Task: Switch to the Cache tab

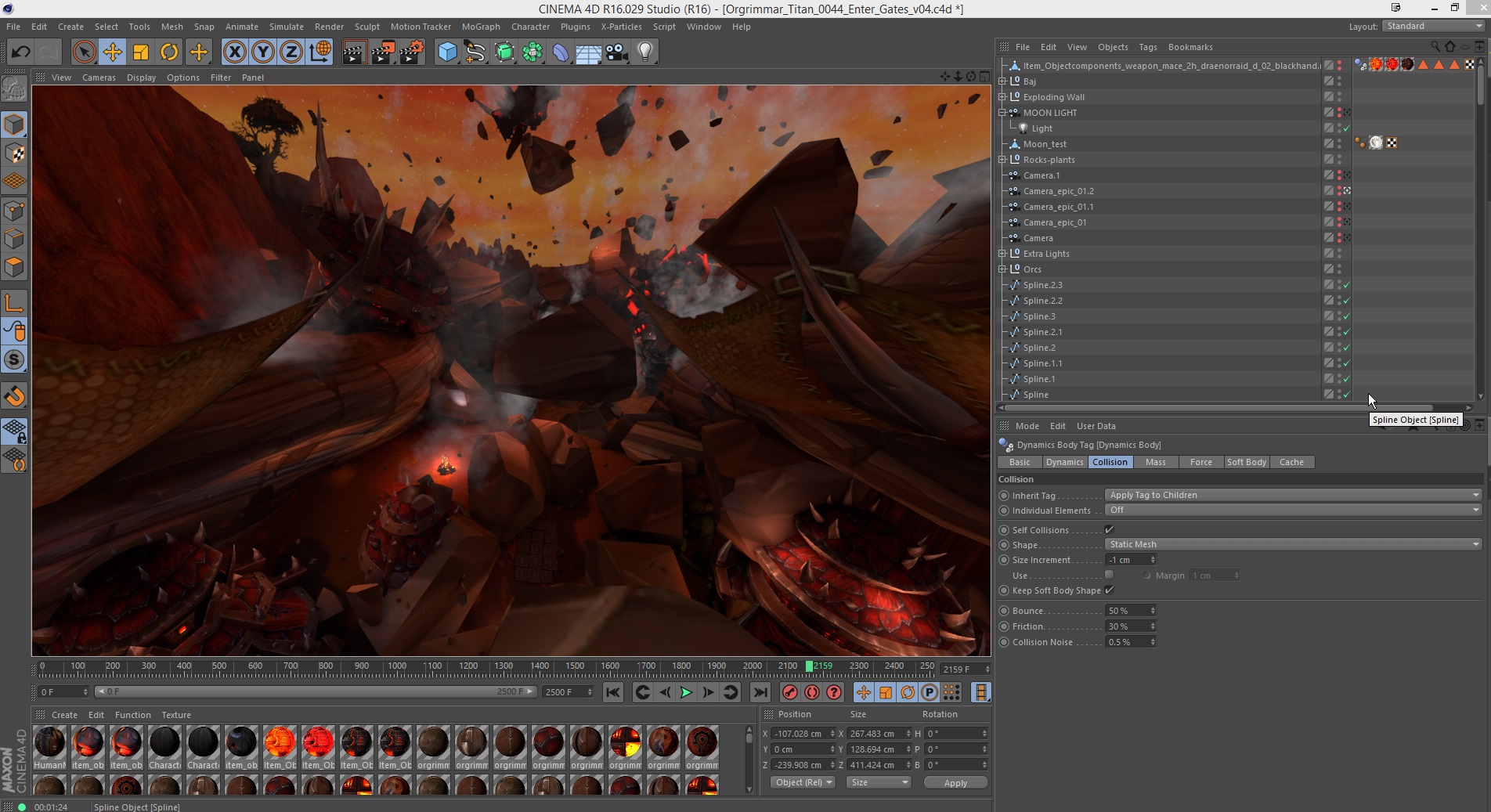Action: 1291,462
